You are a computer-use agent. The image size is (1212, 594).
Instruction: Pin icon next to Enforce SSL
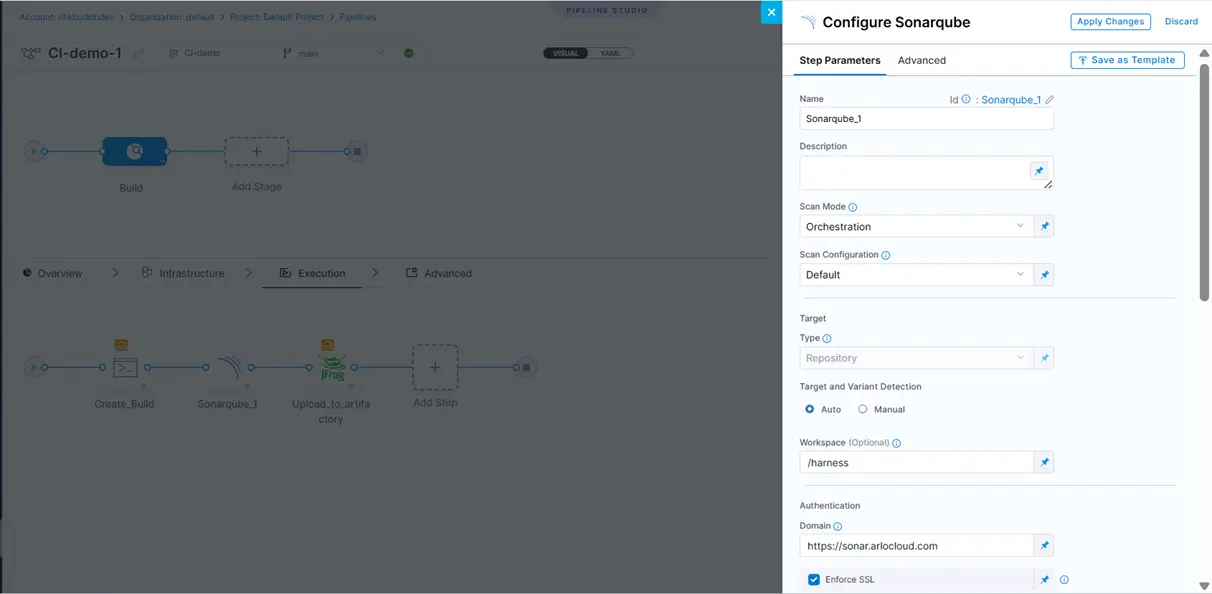[x=1044, y=579]
